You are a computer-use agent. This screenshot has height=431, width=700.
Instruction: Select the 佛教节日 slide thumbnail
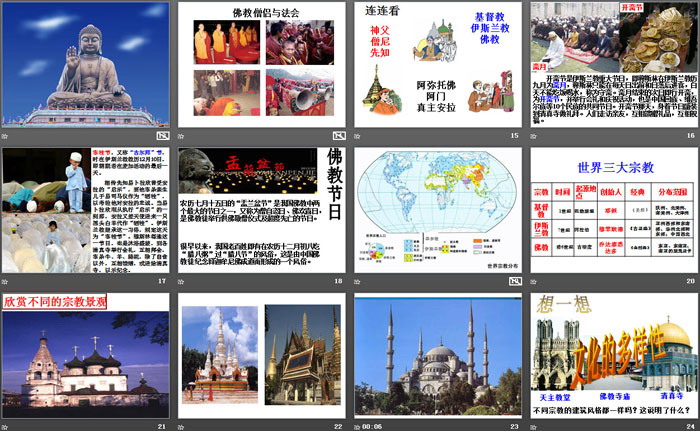coord(261,210)
